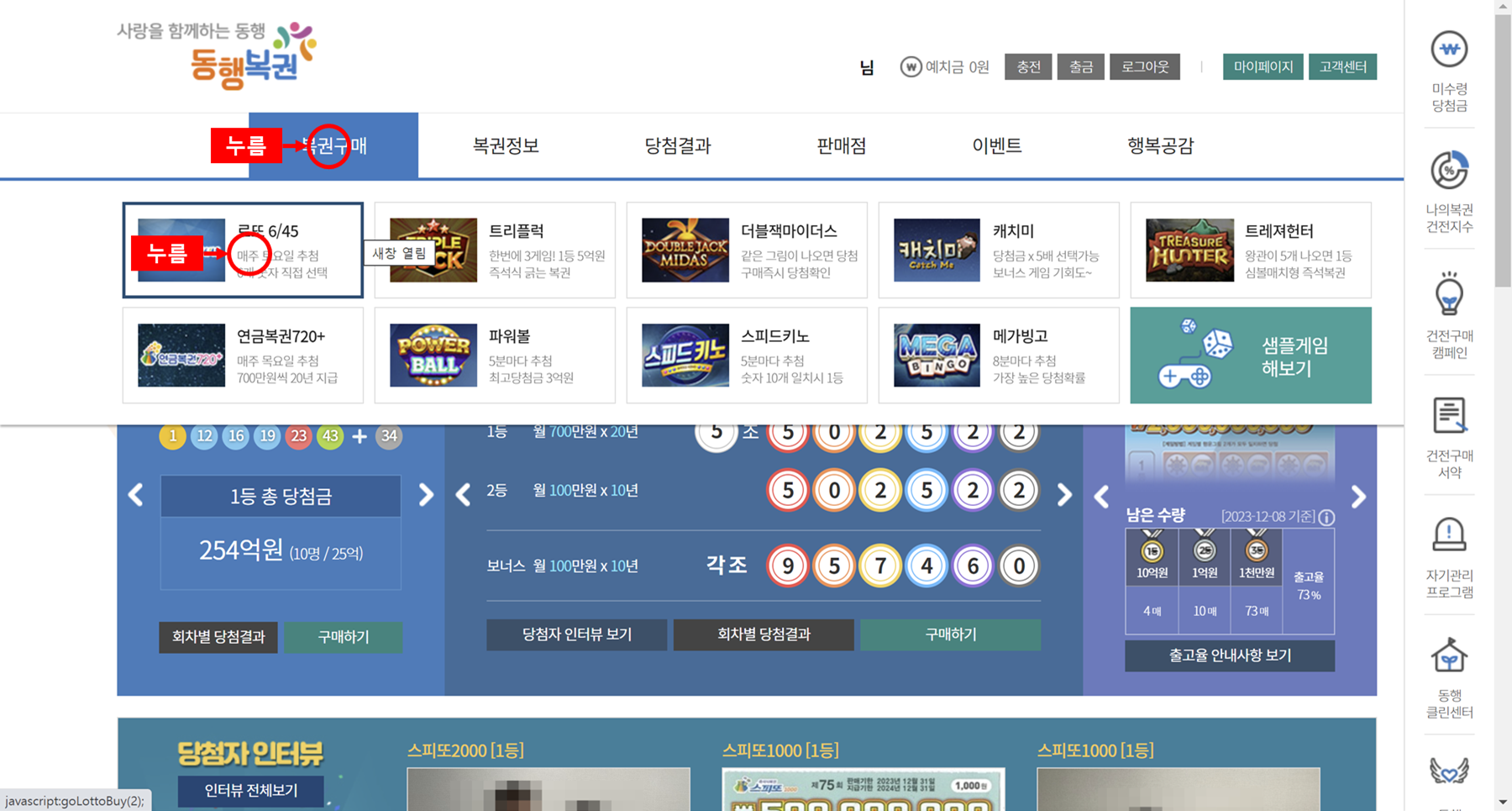The height and width of the screenshot is (811, 1512).
Task: Open 고객센터
Action: [x=1342, y=66]
